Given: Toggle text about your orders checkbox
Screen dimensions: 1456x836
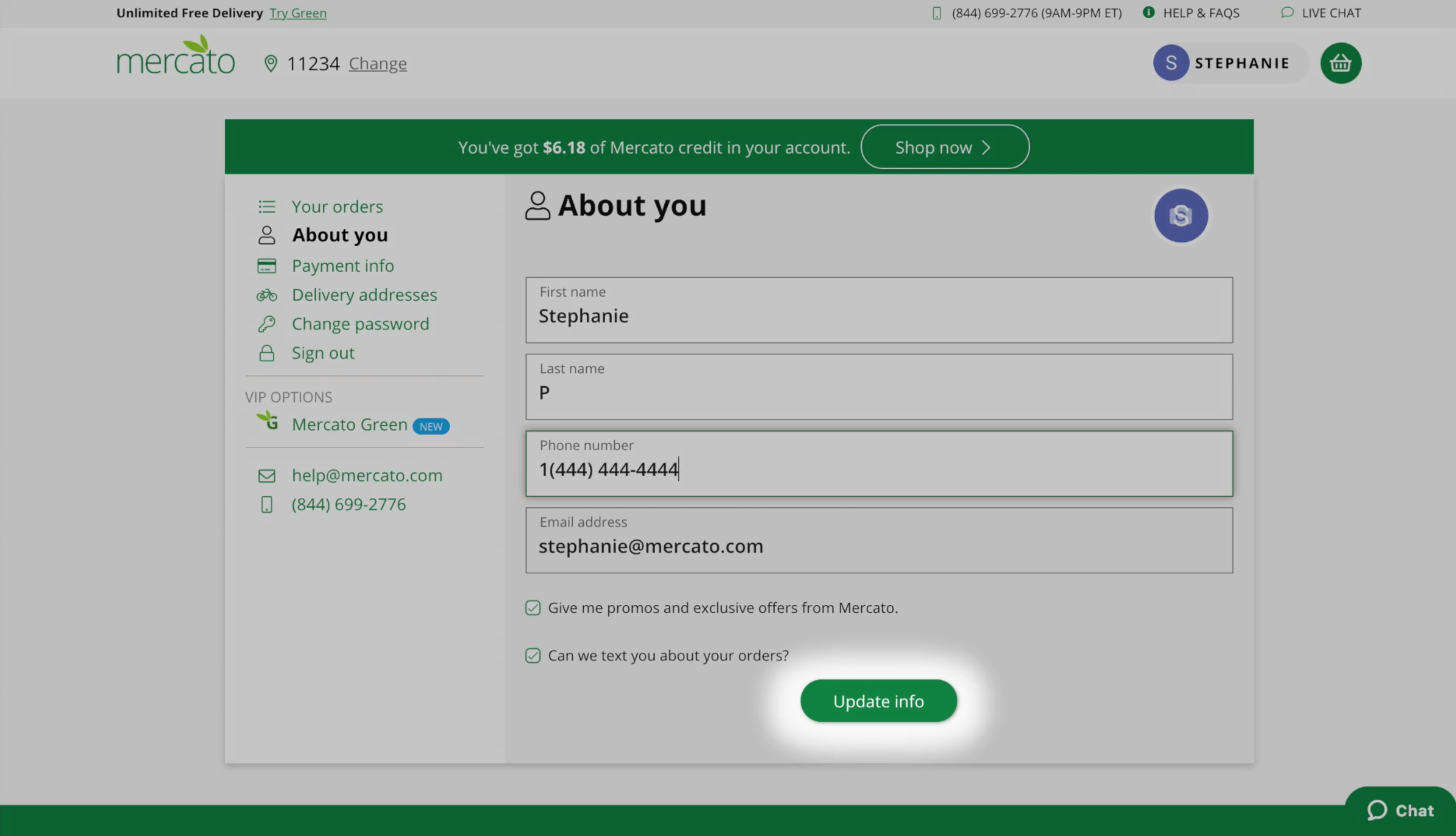Looking at the screenshot, I should 533,655.
